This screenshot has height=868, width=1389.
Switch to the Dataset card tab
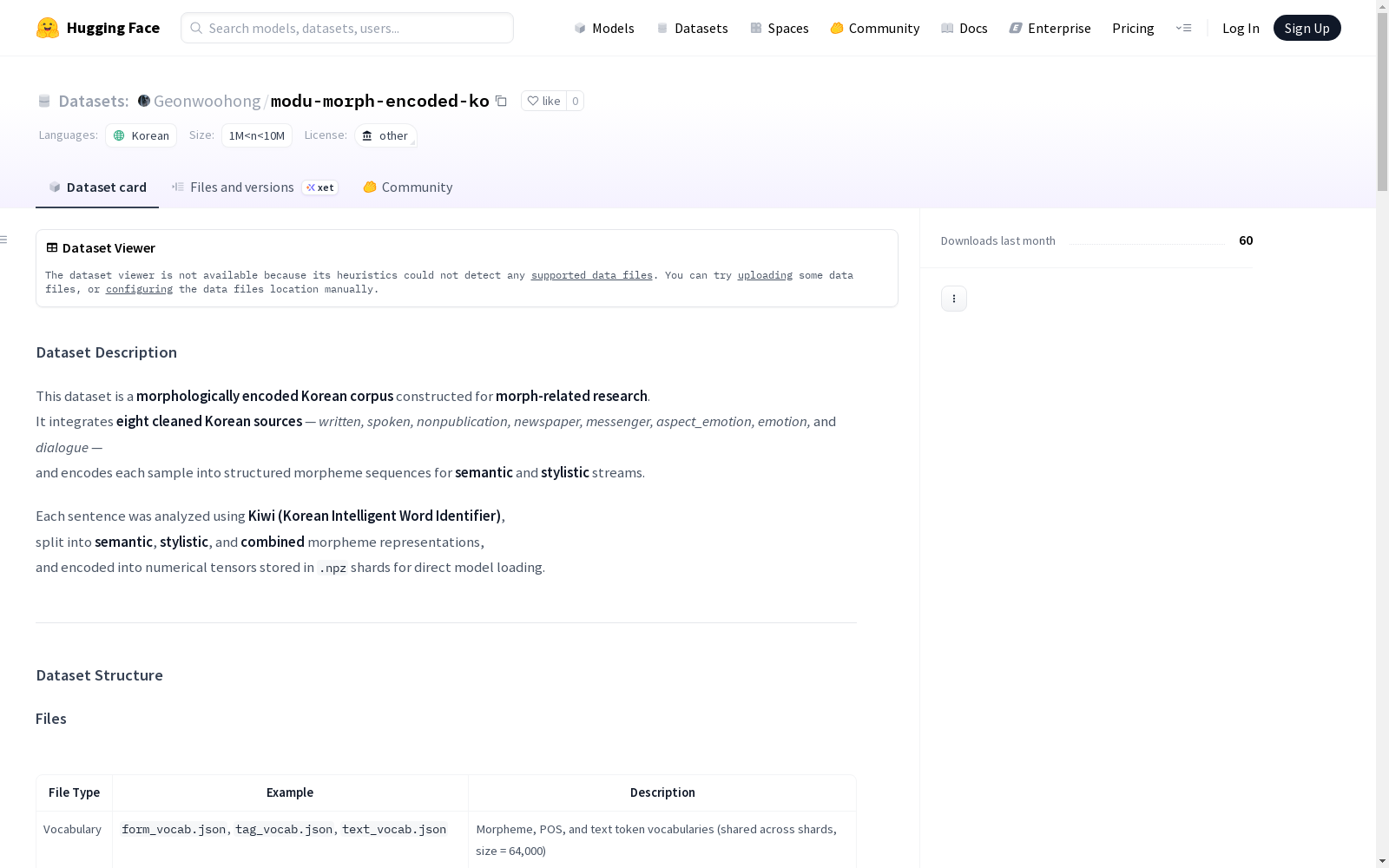pyautogui.click(x=97, y=187)
